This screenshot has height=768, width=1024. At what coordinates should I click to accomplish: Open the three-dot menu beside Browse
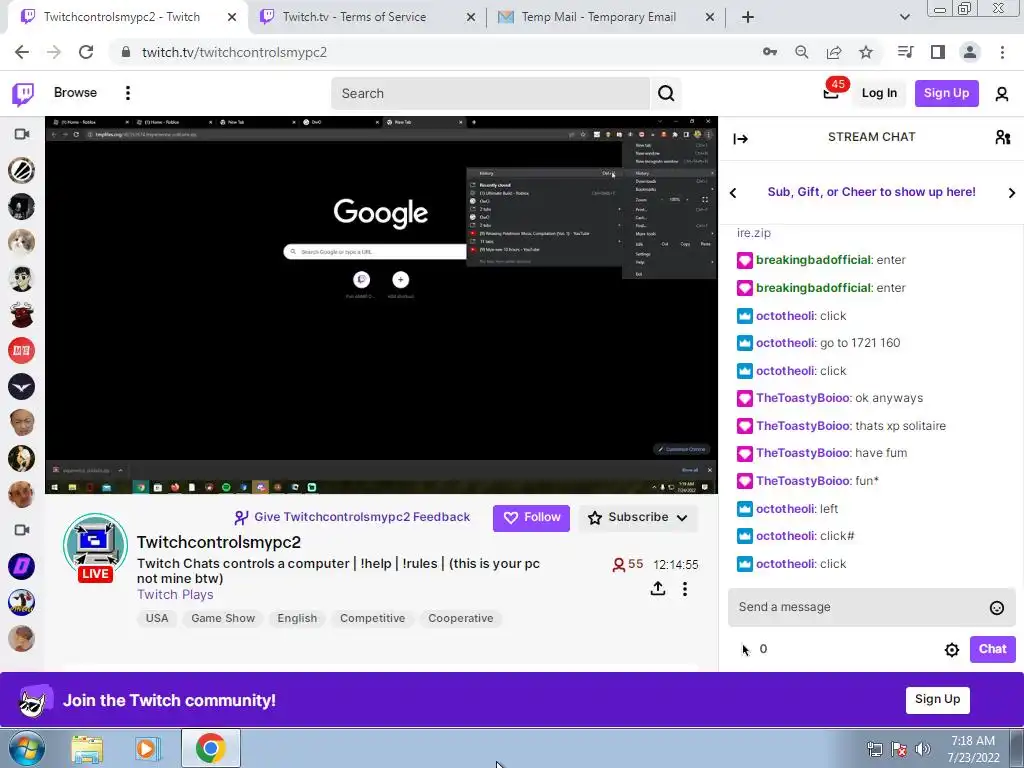click(x=128, y=93)
